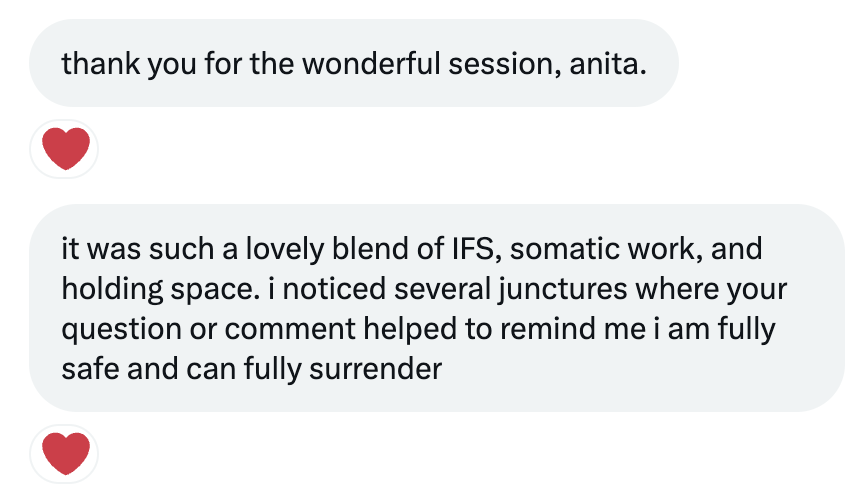Click the word 'surrender' ending the message

coord(376,369)
